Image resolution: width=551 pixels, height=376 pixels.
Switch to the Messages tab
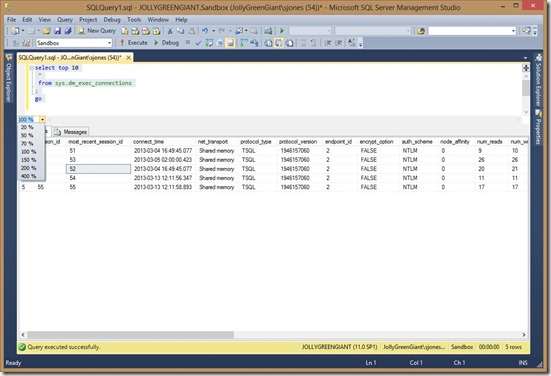pyautogui.click(x=71, y=132)
